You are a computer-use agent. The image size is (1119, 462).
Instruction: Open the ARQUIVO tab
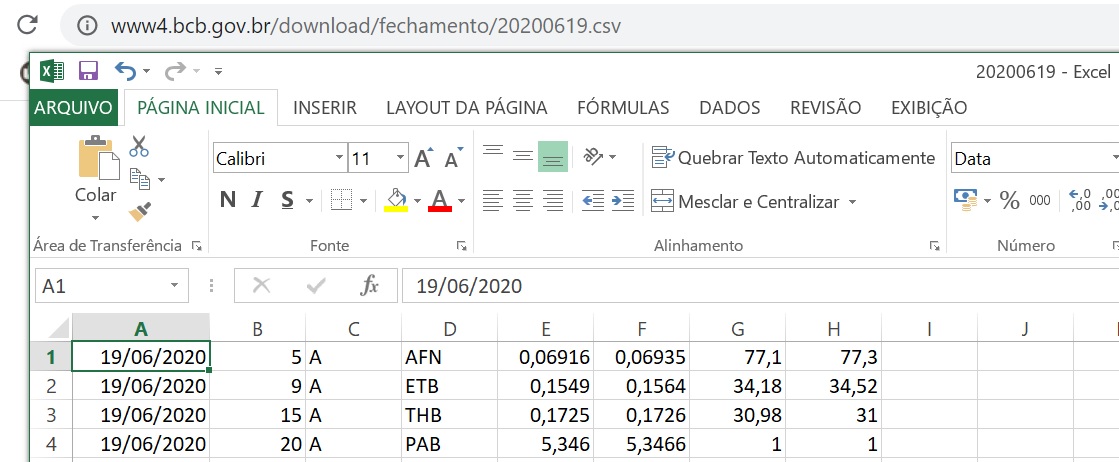74,108
